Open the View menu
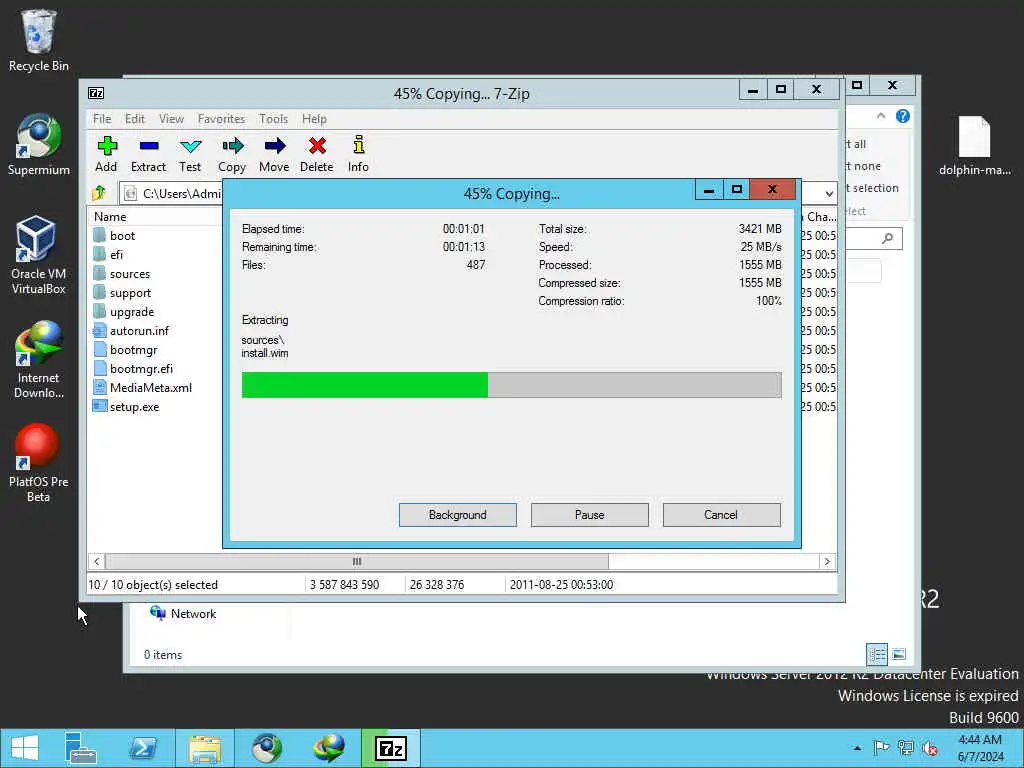1024x768 pixels. point(171,119)
